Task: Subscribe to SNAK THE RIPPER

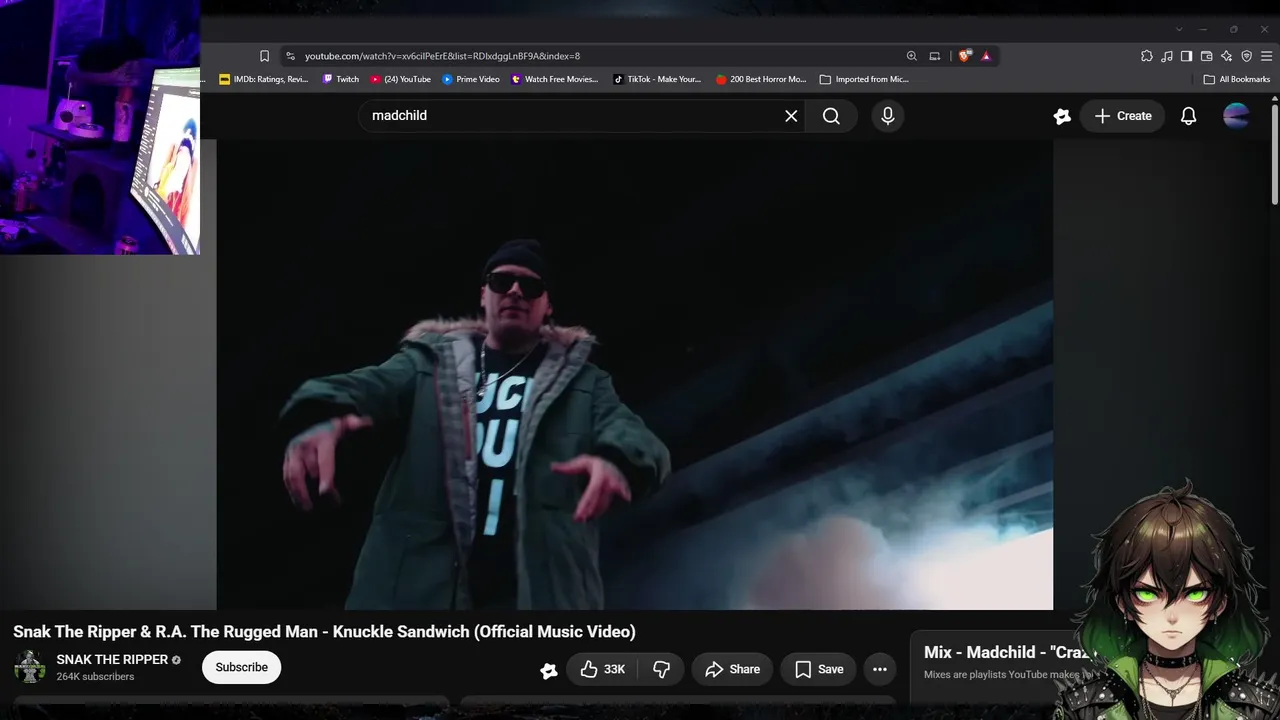Action: click(241, 667)
